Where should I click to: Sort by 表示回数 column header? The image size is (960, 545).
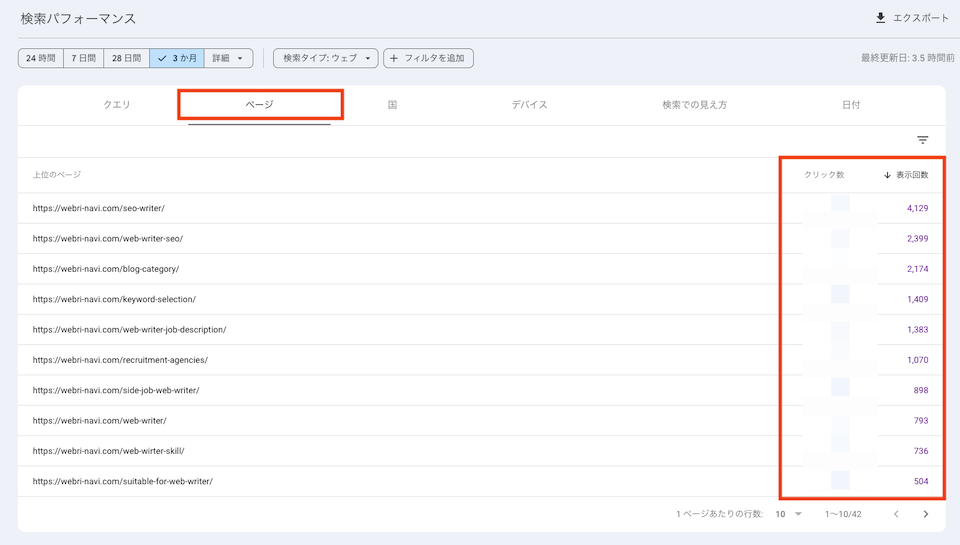[906, 175]
